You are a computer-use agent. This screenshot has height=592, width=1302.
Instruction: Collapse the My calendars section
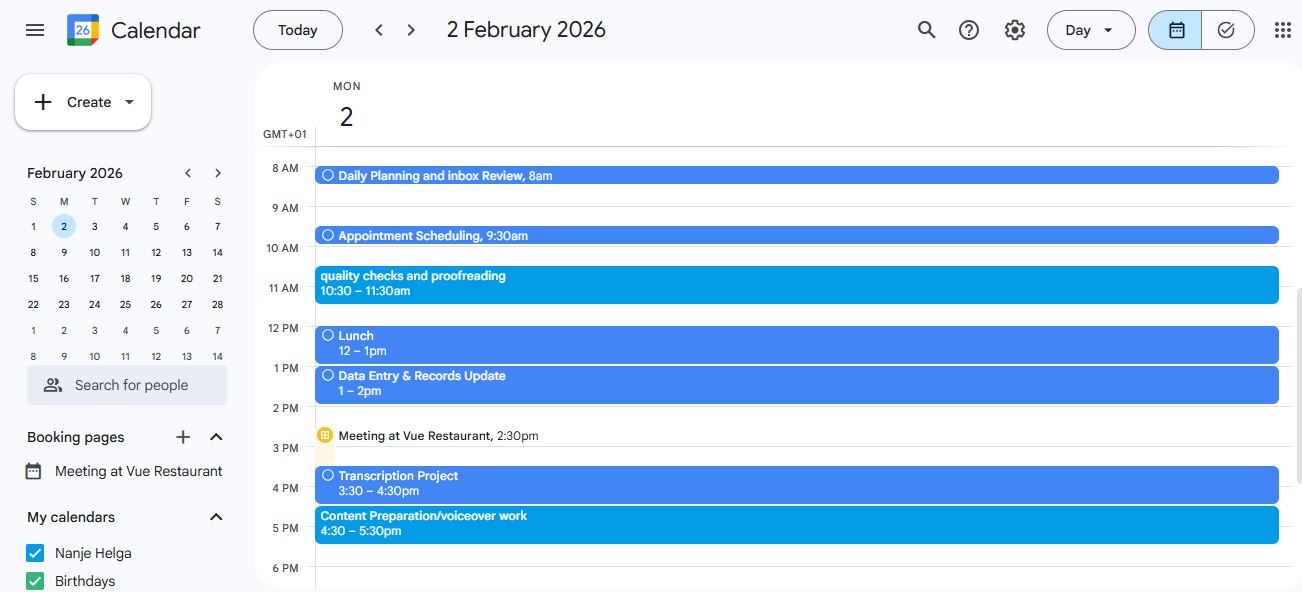point(216,517)
